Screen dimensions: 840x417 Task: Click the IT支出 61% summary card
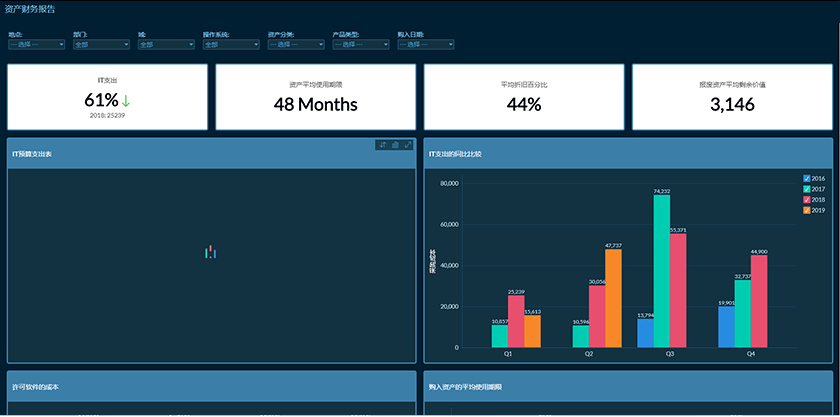107,97
